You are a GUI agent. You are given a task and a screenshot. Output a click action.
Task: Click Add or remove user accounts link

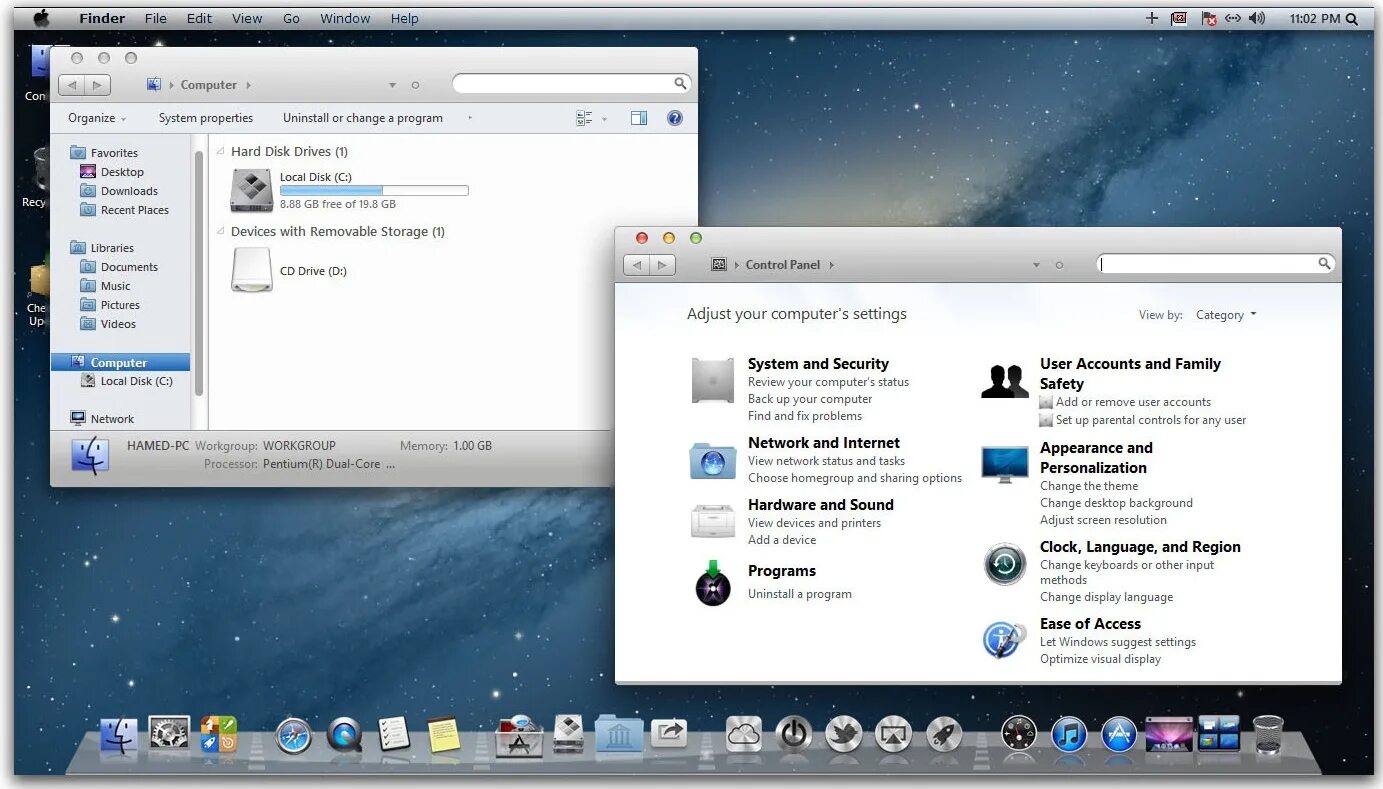pyautogui.click(x=1133, y=402)
